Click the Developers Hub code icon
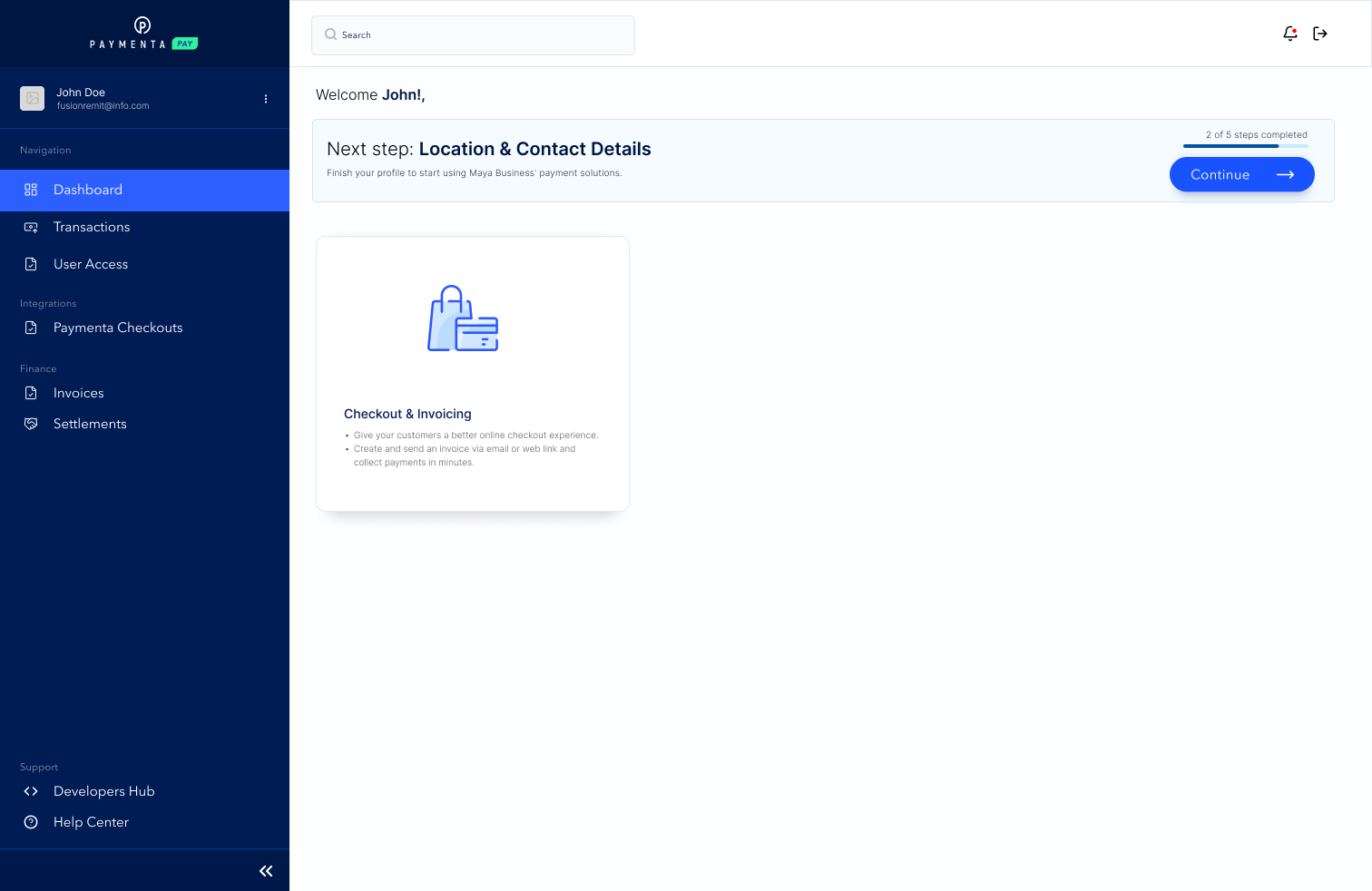Viewport: 1372px width, 891px height. coord(31,791)
